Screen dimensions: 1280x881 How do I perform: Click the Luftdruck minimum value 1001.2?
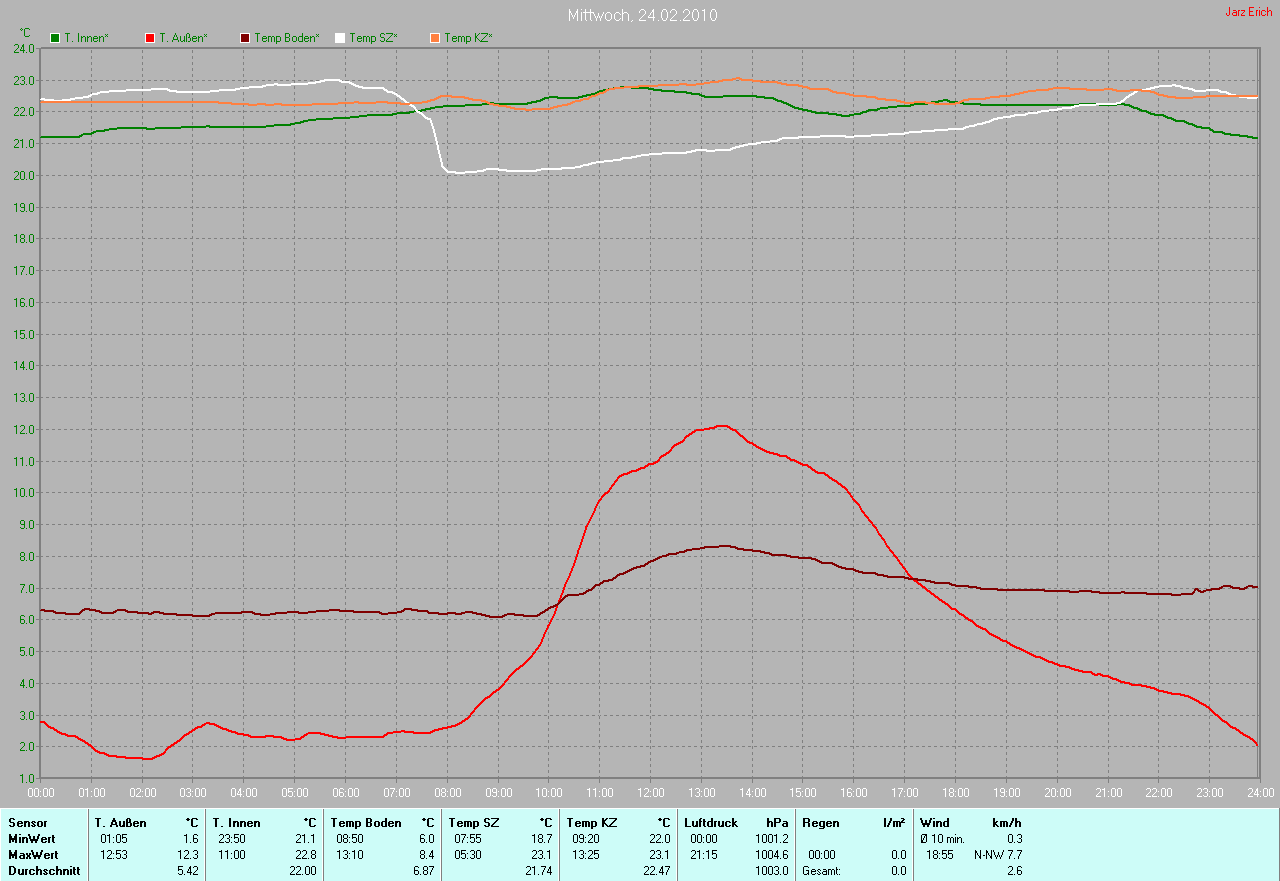pyautogui.click(x=771, y=839)
